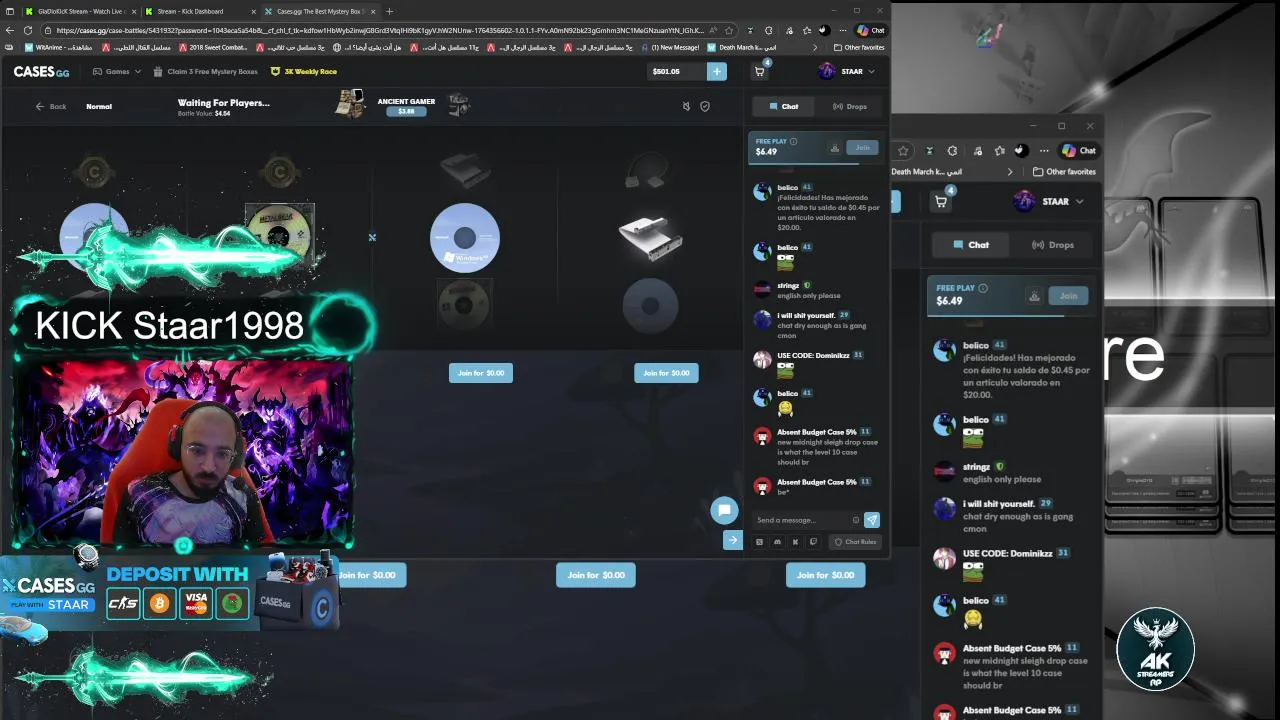Open the STAAR profile dropdown in front window
The height and width of the screenshot is (720, 1280).
coord(846,71)
